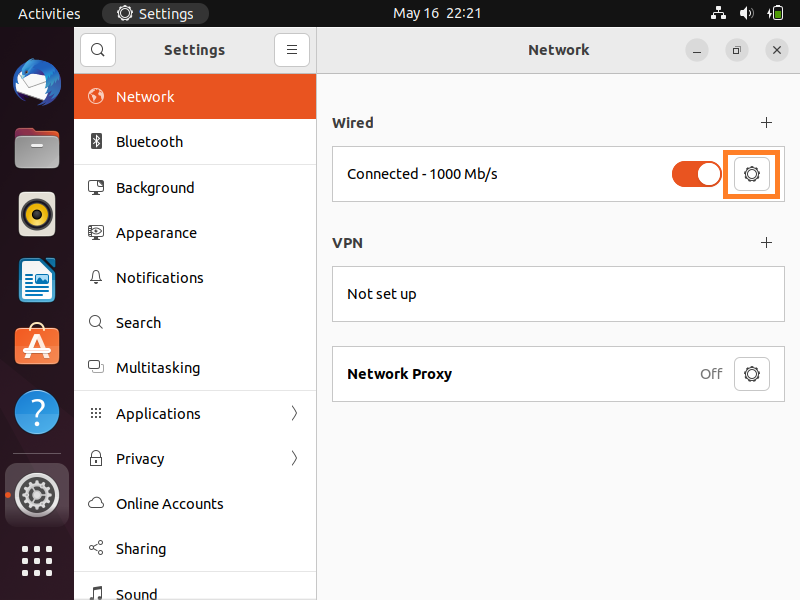Select Bluetooth in the sidebar

coord(149,142)
